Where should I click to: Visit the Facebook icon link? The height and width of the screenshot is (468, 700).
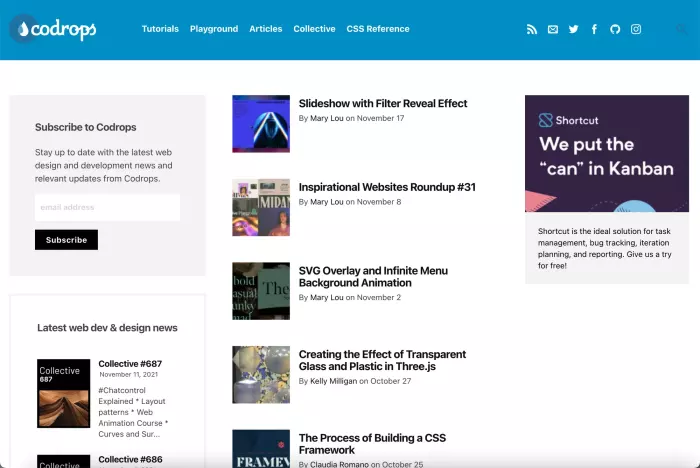click(x=594, y=29)
